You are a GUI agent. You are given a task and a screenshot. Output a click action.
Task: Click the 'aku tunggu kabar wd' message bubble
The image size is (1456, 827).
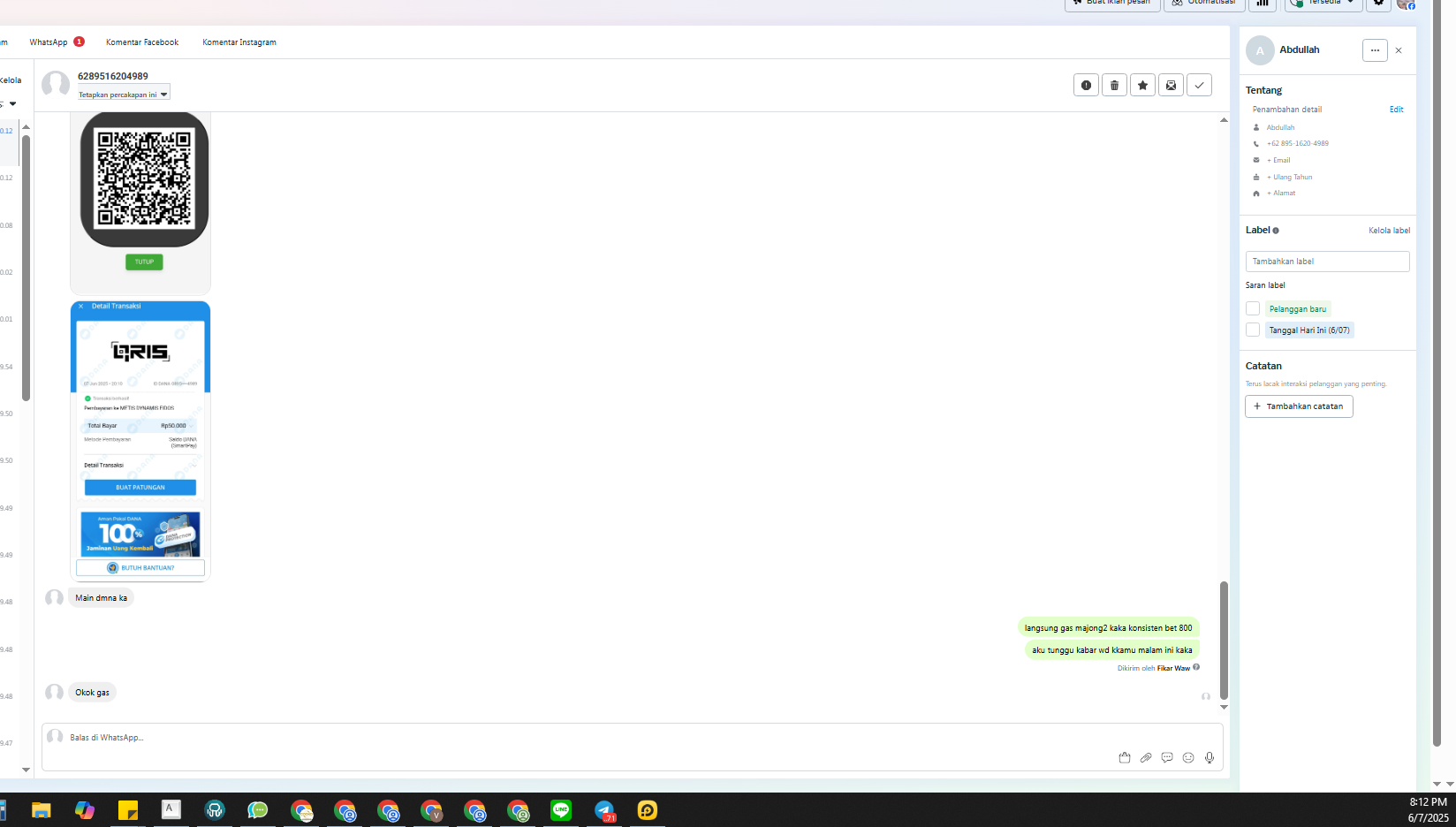point(1111,650)
